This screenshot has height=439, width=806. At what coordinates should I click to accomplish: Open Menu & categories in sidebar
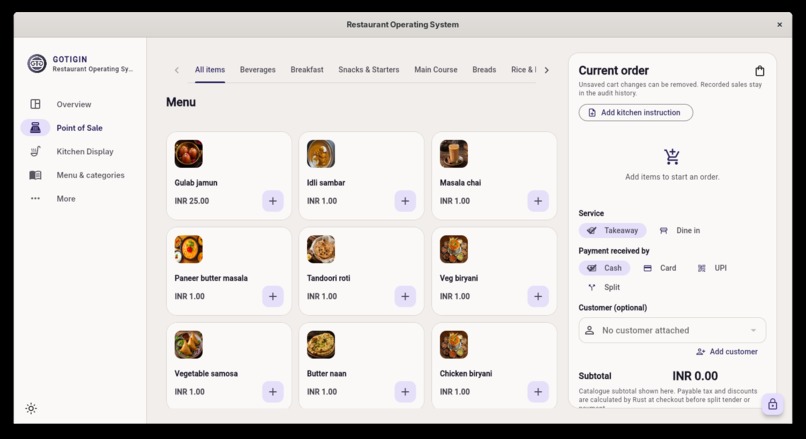[x=90, y=175]
